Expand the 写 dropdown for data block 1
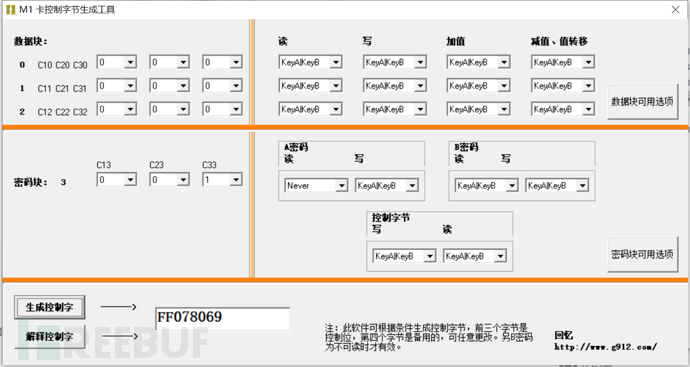The height and width of the screenshot is (367, 690). click(395, 85)
